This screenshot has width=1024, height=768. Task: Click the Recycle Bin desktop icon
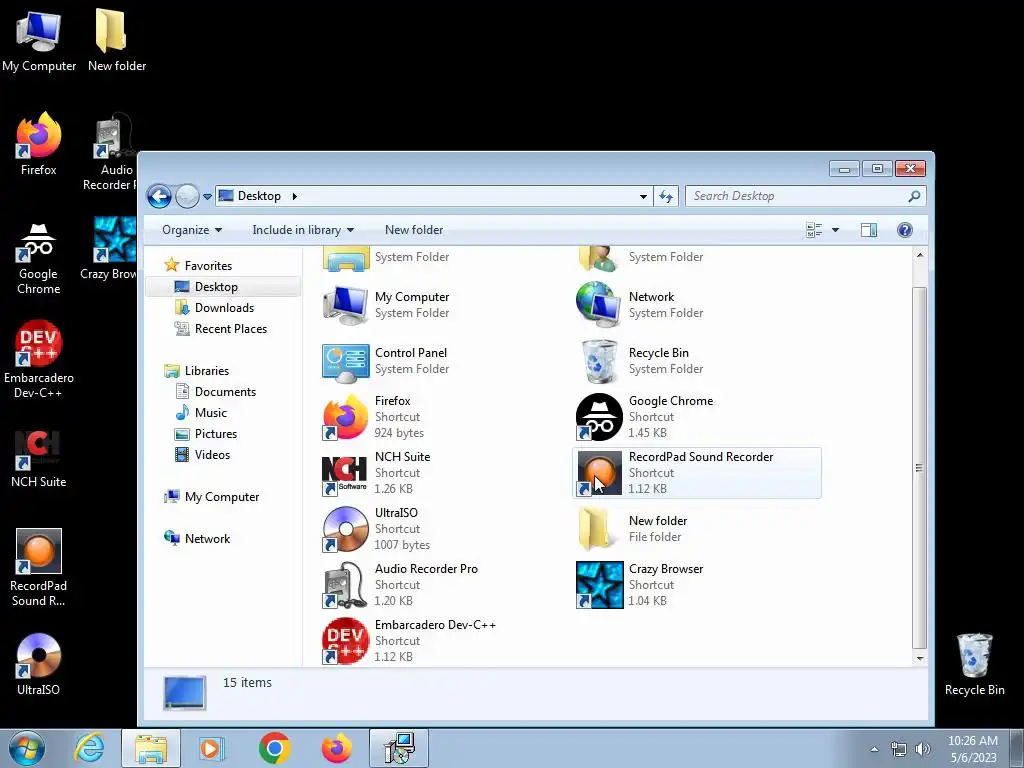pyautogui.click(x=974, y=664)
